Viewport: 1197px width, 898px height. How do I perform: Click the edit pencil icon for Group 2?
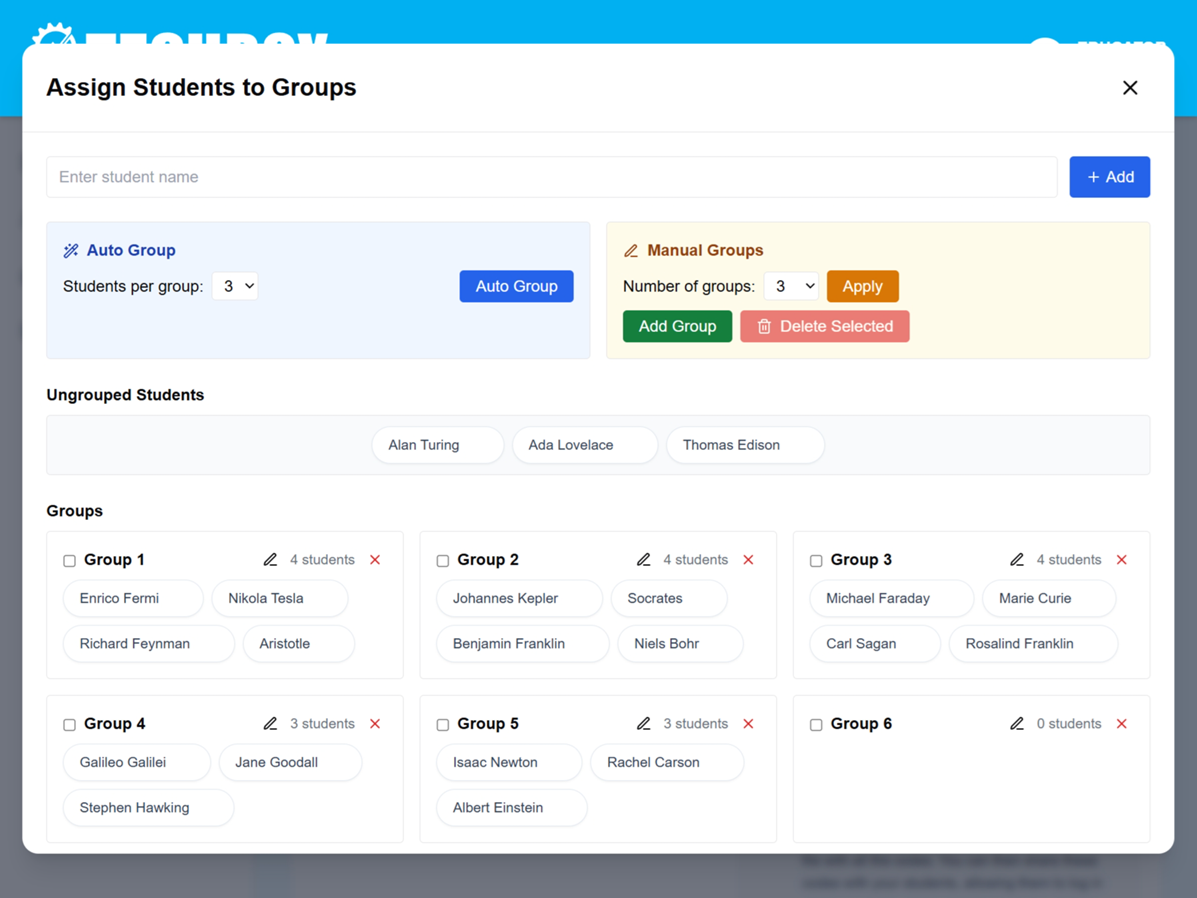[x=644, y=560]
